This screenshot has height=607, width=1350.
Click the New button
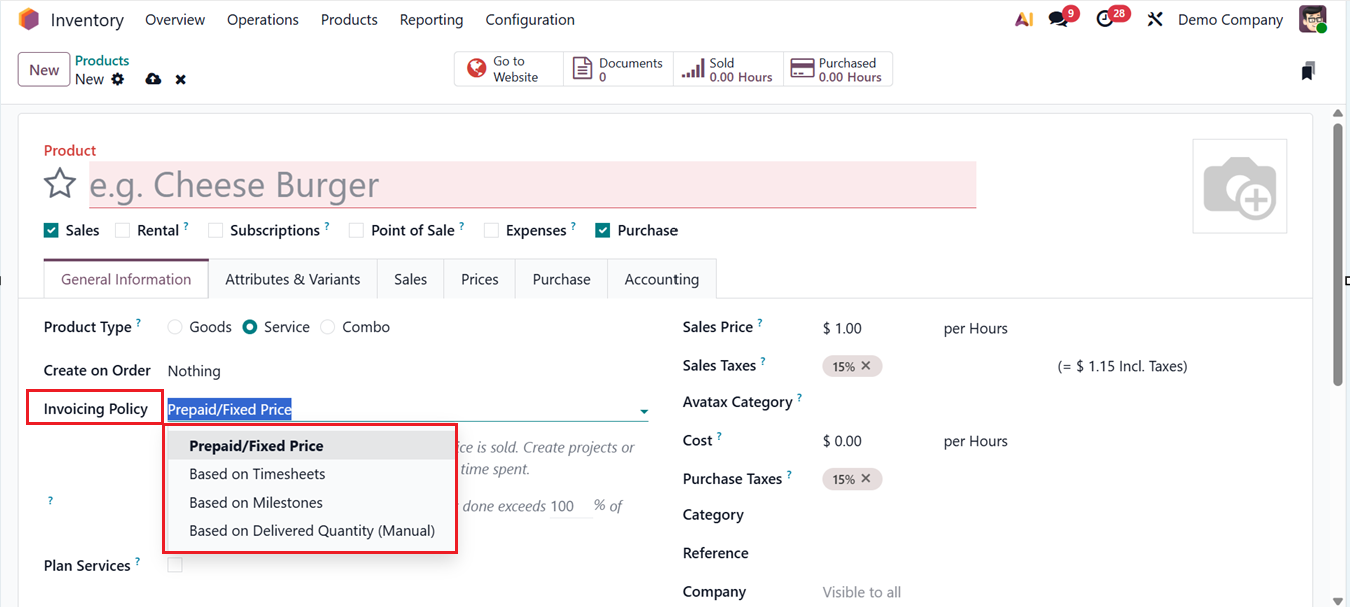coord(43,69)
